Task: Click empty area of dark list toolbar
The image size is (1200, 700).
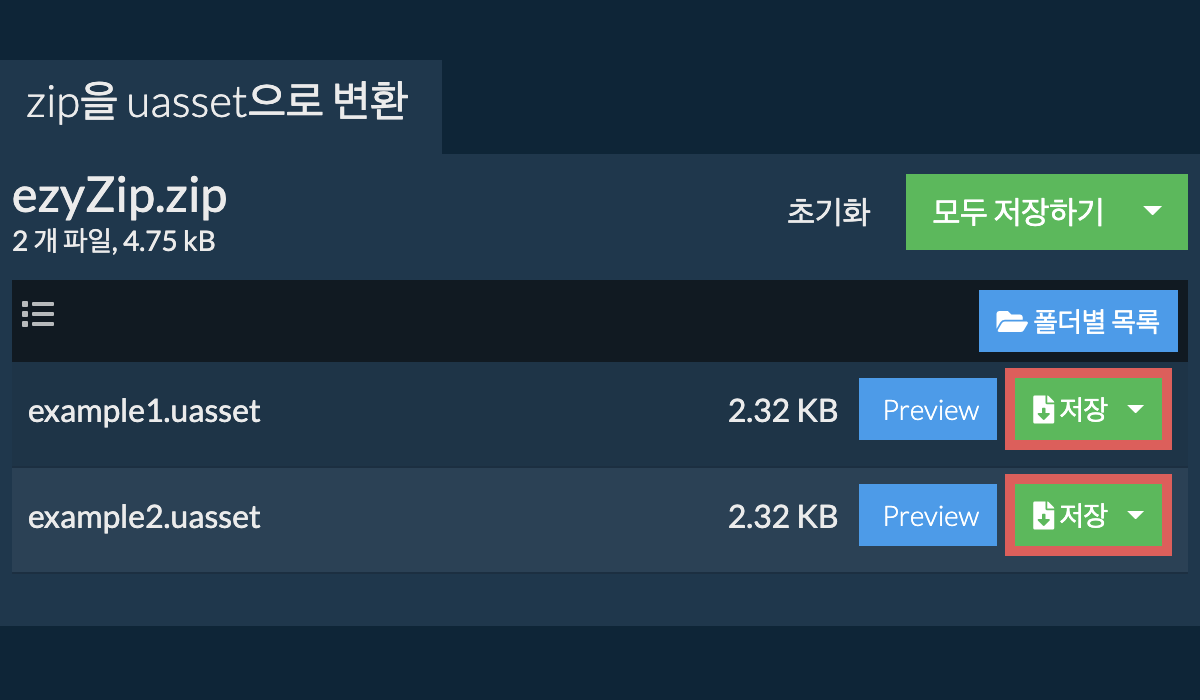Action: point(500,321)
